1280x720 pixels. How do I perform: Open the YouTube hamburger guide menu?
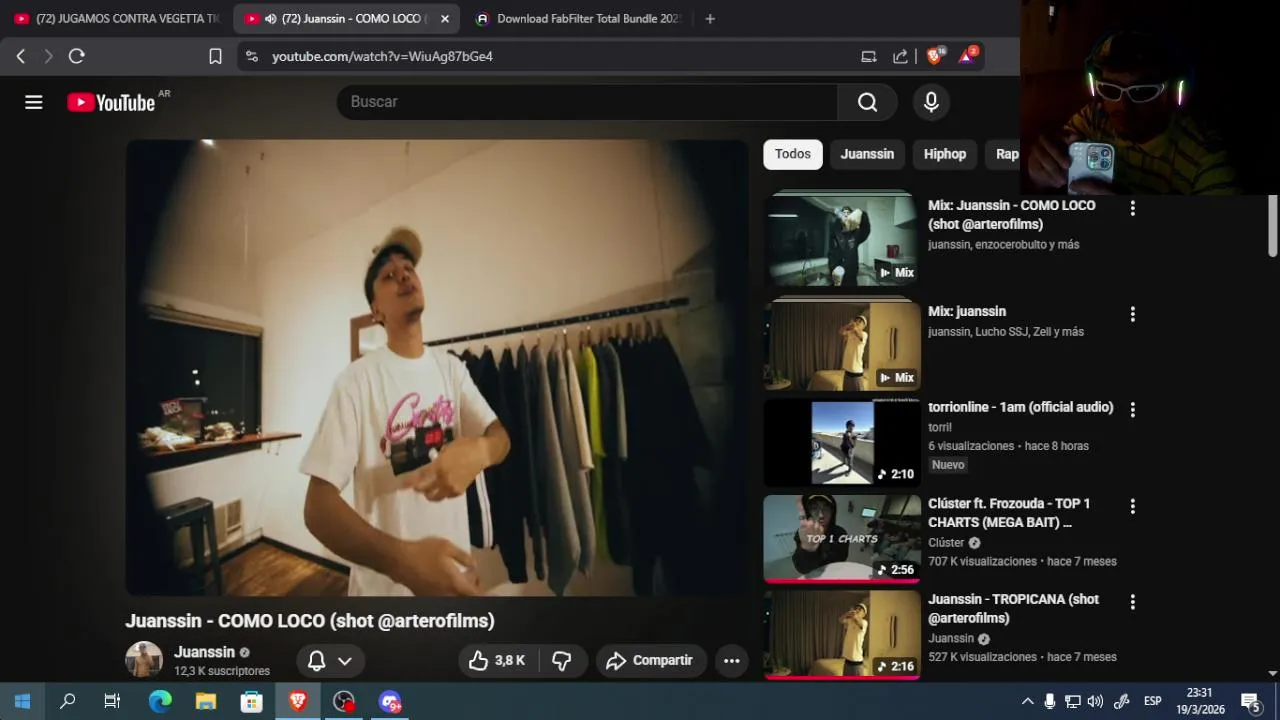pos(34,102)
